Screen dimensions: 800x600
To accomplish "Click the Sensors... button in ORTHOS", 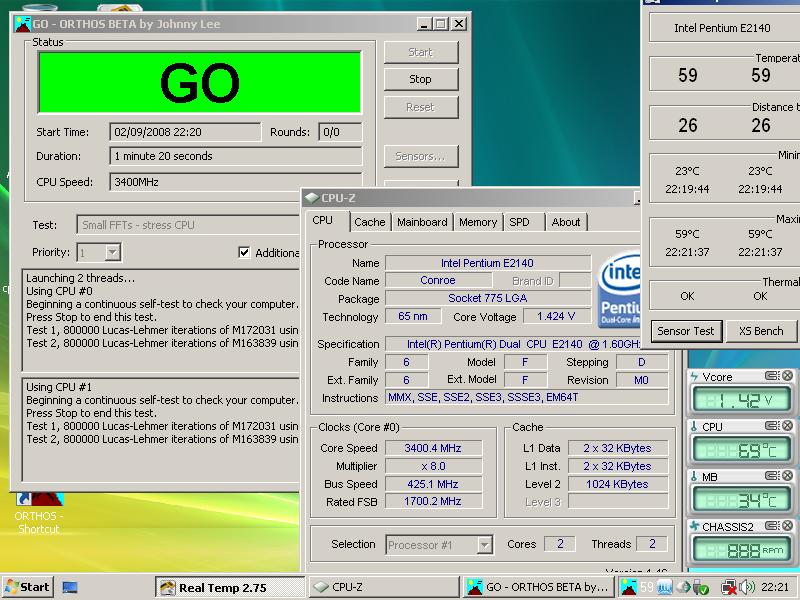I will click(421, 156).
